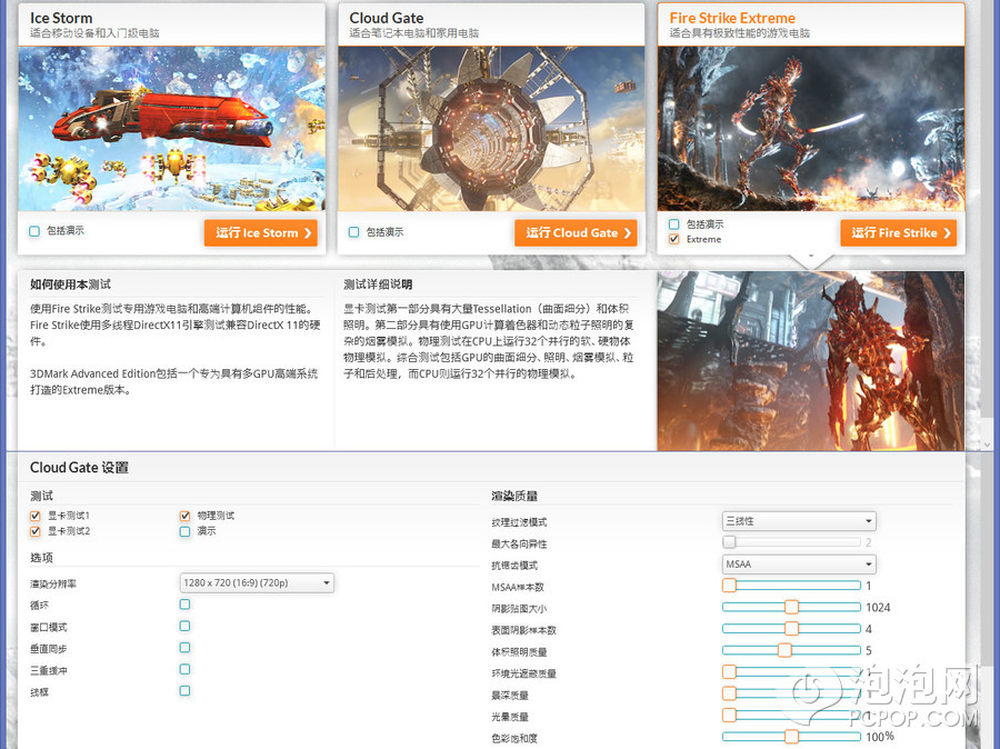Click the Cloud Gate 设置 title

[79, 468]
